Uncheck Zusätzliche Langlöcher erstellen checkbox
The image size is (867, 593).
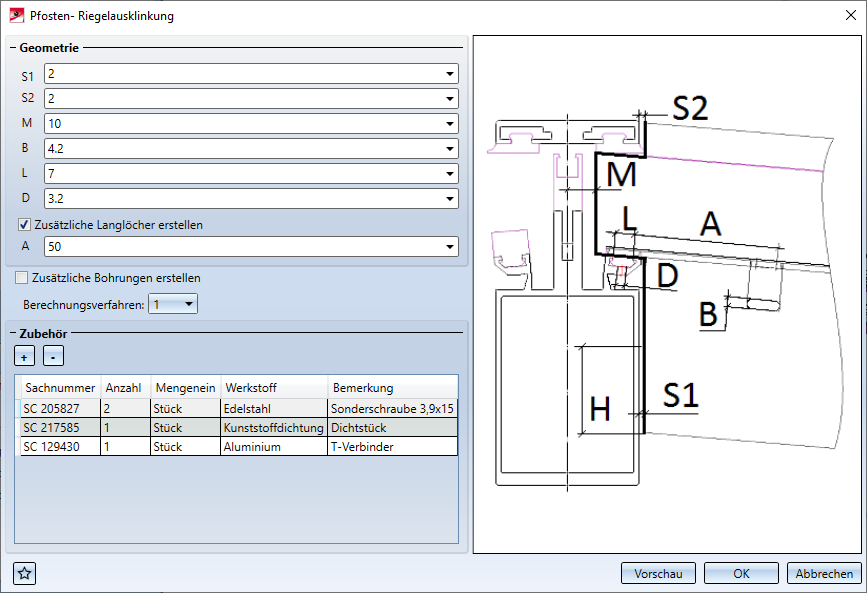click(25, 225)
